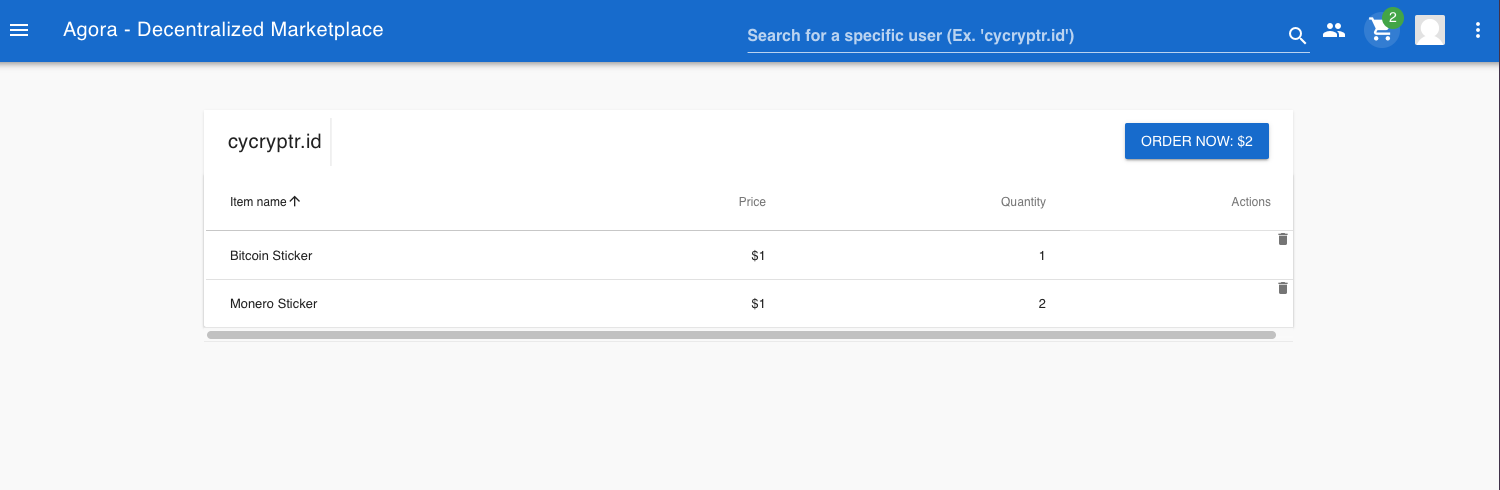Open the shopping cart icon
Image resolution: width=1500 pixels, height=490 pixels.
[1381, 31]
